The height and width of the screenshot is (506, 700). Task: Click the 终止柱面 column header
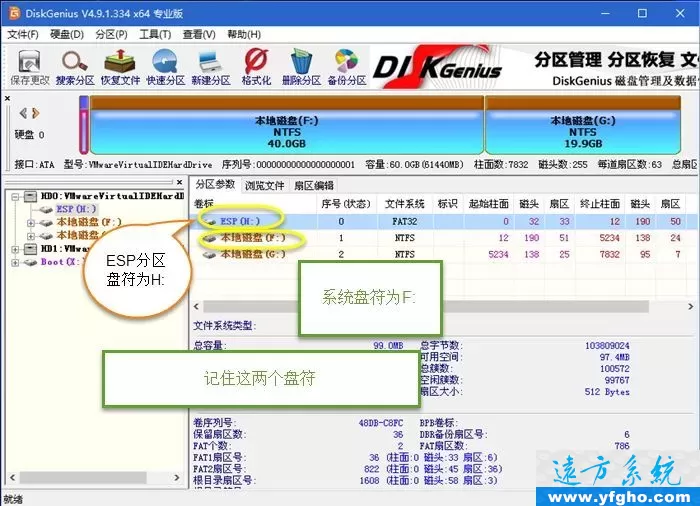(x=600, y=204)
